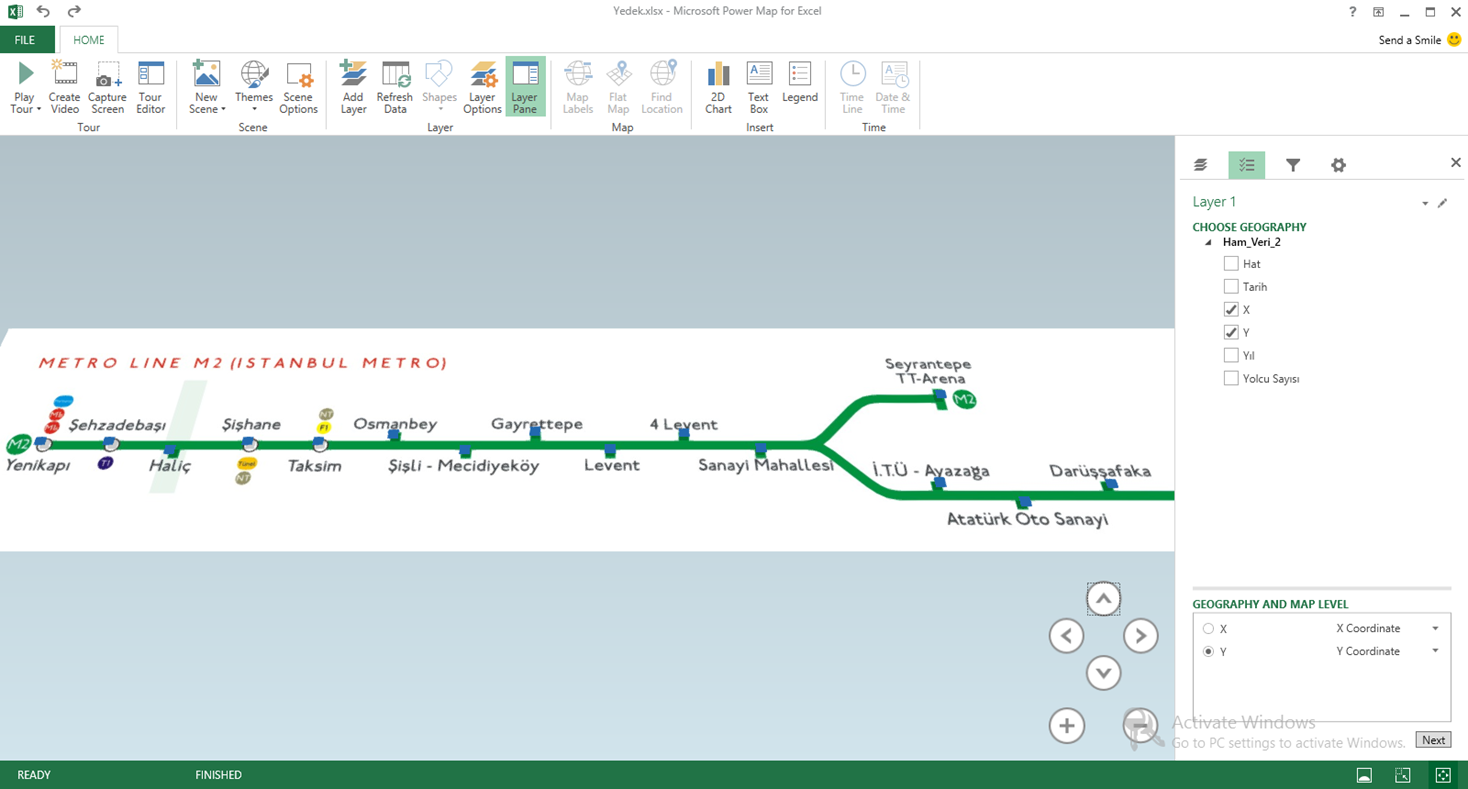Click Add Layer button
This screenshot has width=1468, height=789.
tap(353, 88)
